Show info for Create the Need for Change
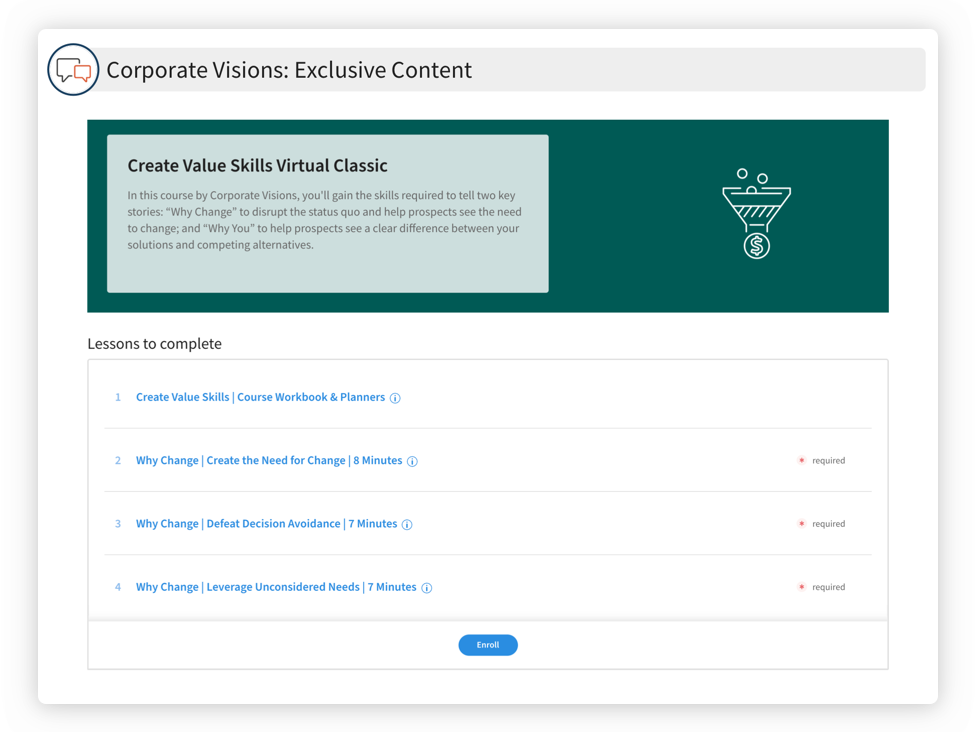This screenshot has width=976, height=732. pos(412,461)
